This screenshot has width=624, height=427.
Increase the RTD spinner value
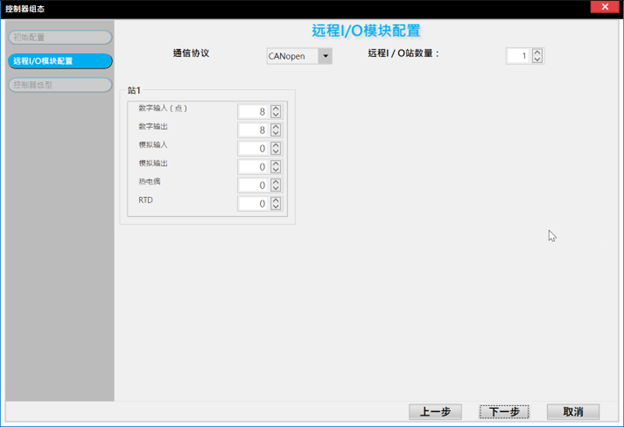276,200
